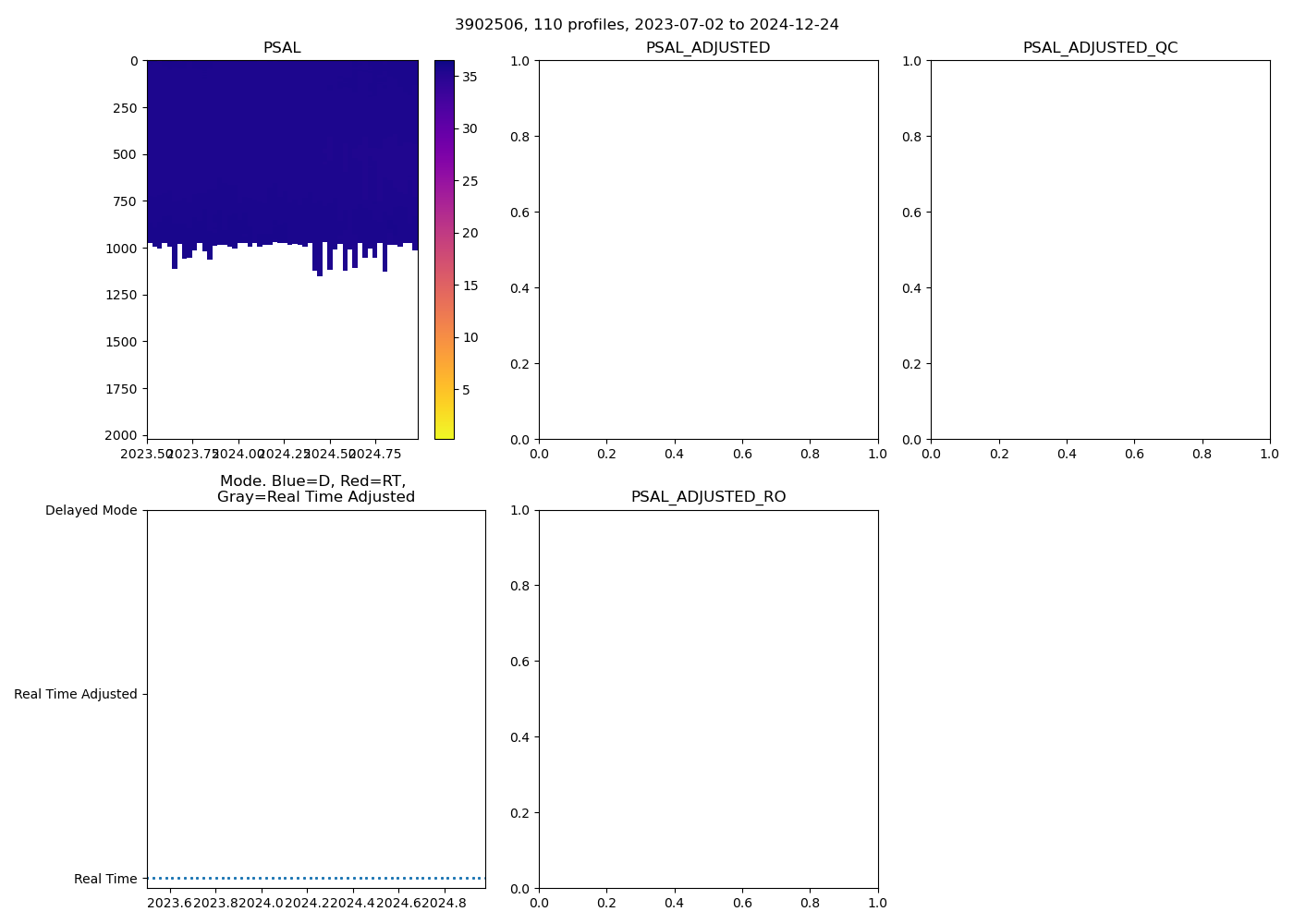Click inside the empty PSAL_ADJUSTED_RO axes

point(708,699)
